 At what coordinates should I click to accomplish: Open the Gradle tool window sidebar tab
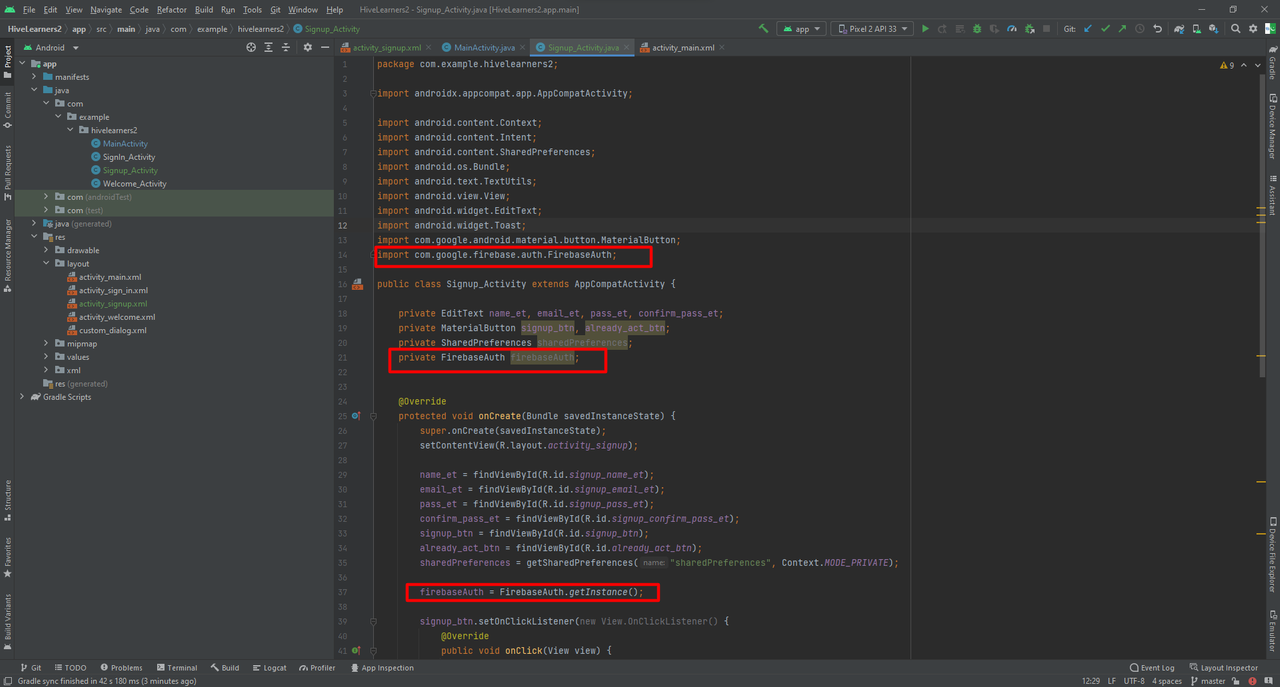pyautogui.click(x=1272, y=62)
